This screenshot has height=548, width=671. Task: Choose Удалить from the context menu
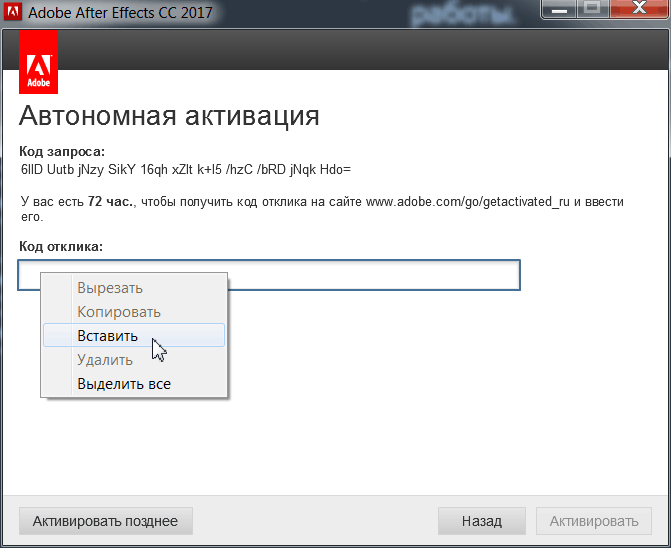134,360
